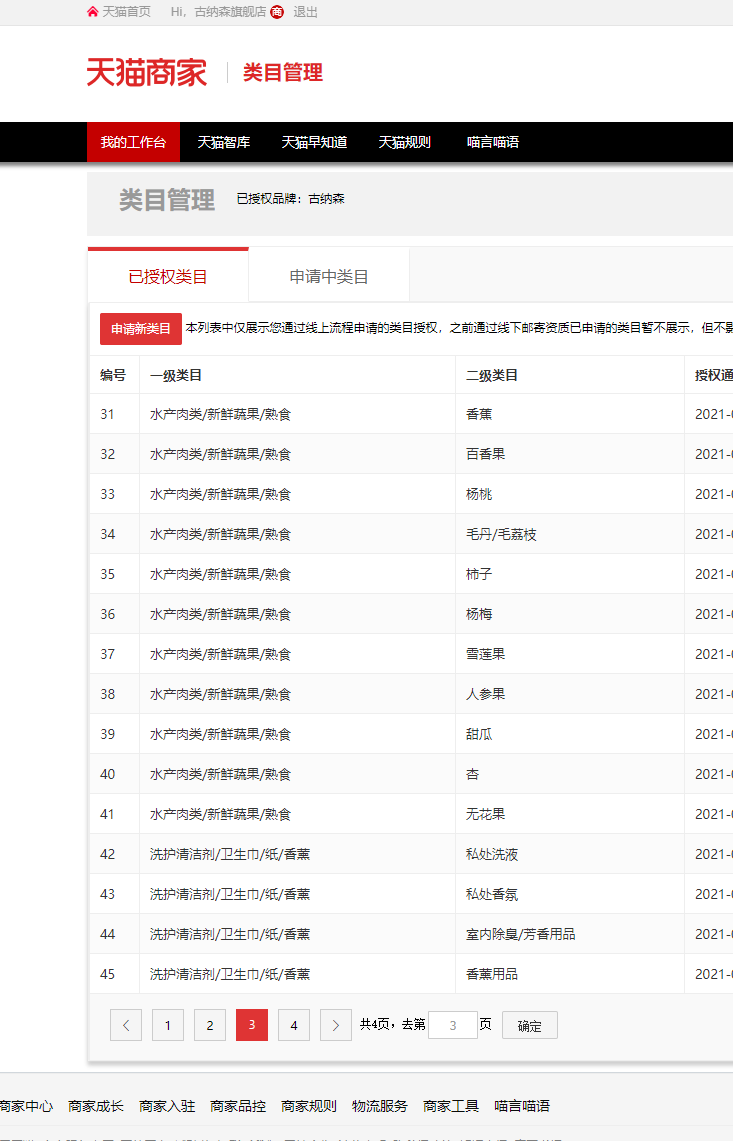Screen dimensions: 733x1141
Task: Click 退出 to log out
Action: click(305, 12)
